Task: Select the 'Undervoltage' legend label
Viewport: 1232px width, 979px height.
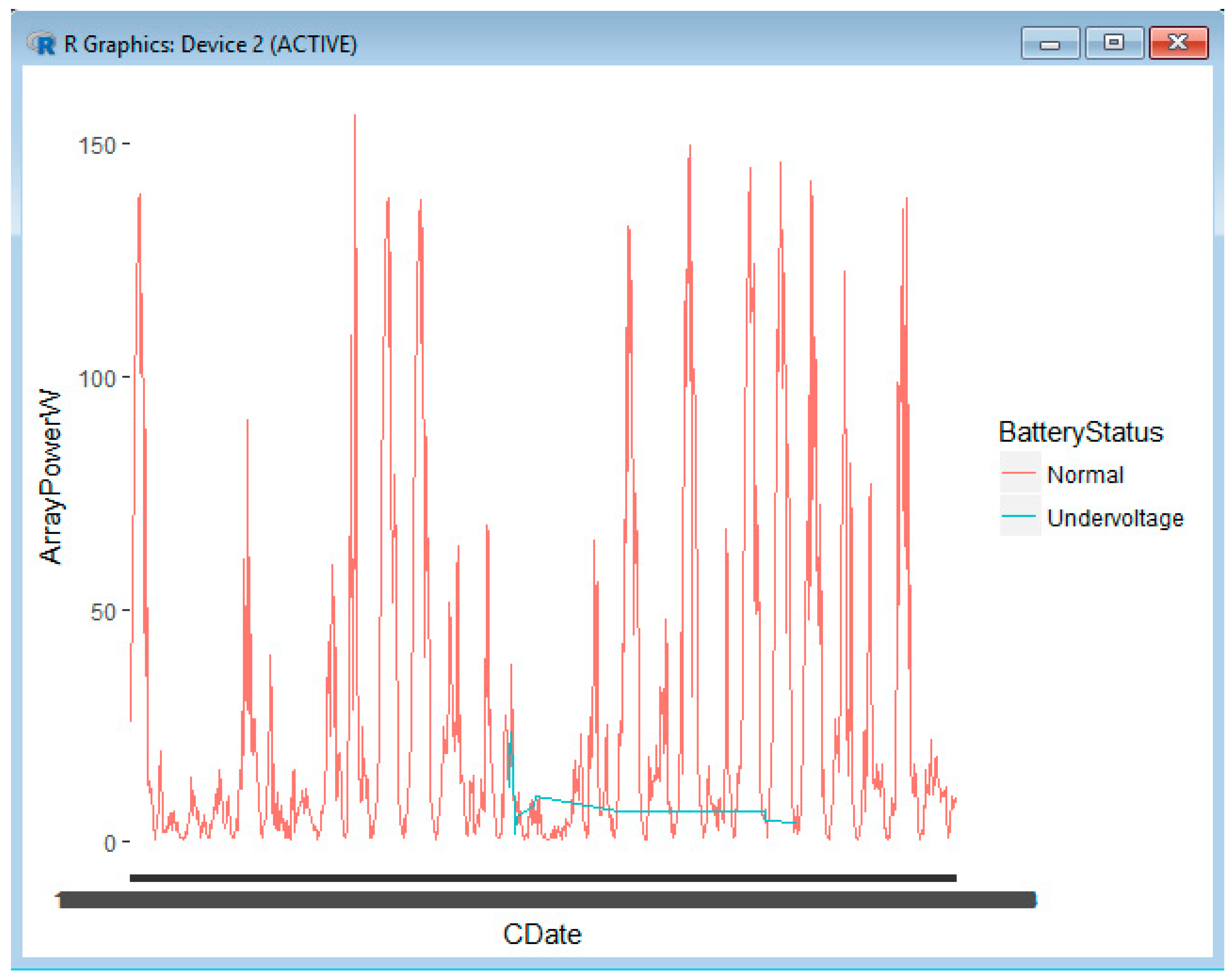Action: [1115, 518]
